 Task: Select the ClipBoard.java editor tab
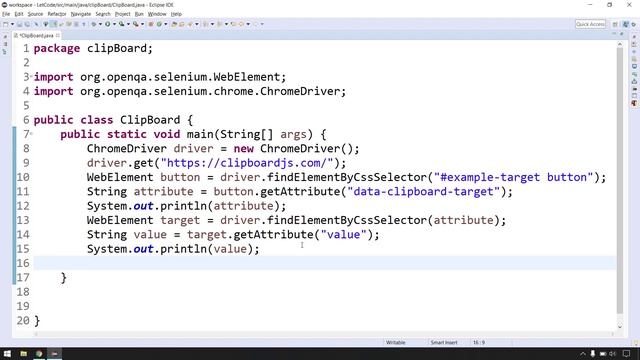click(36, 36)
